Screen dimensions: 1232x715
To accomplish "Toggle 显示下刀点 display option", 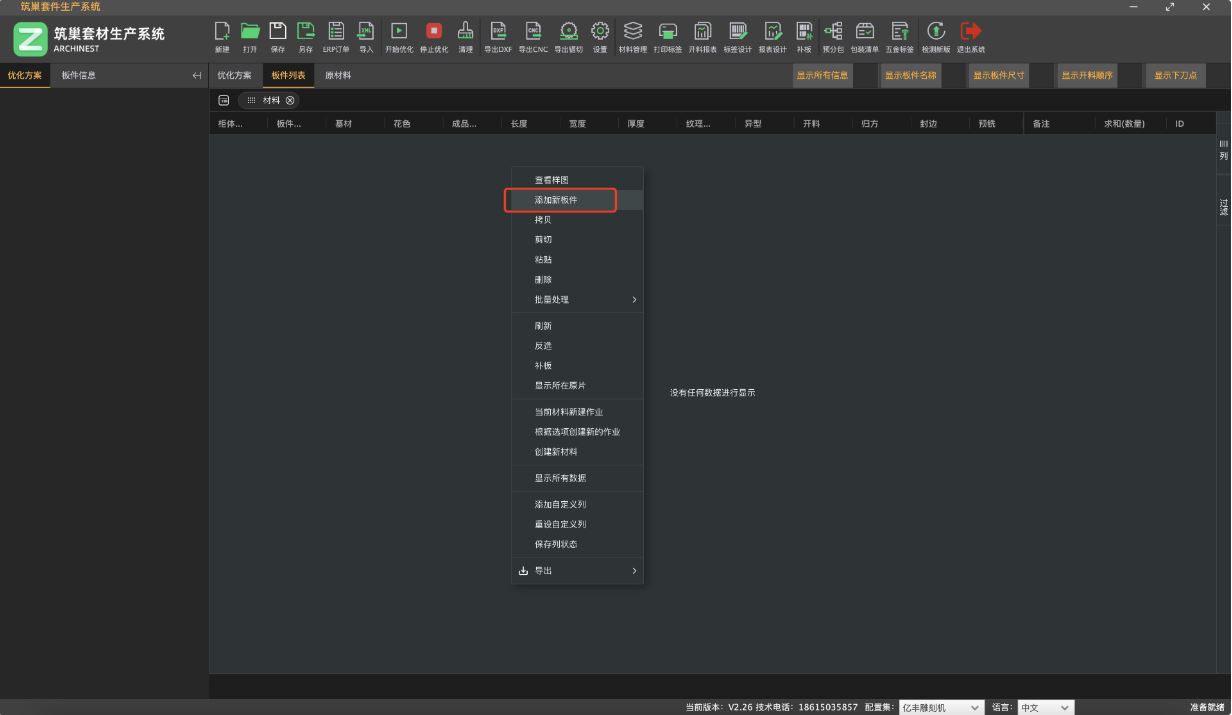I will (1175, 76).
